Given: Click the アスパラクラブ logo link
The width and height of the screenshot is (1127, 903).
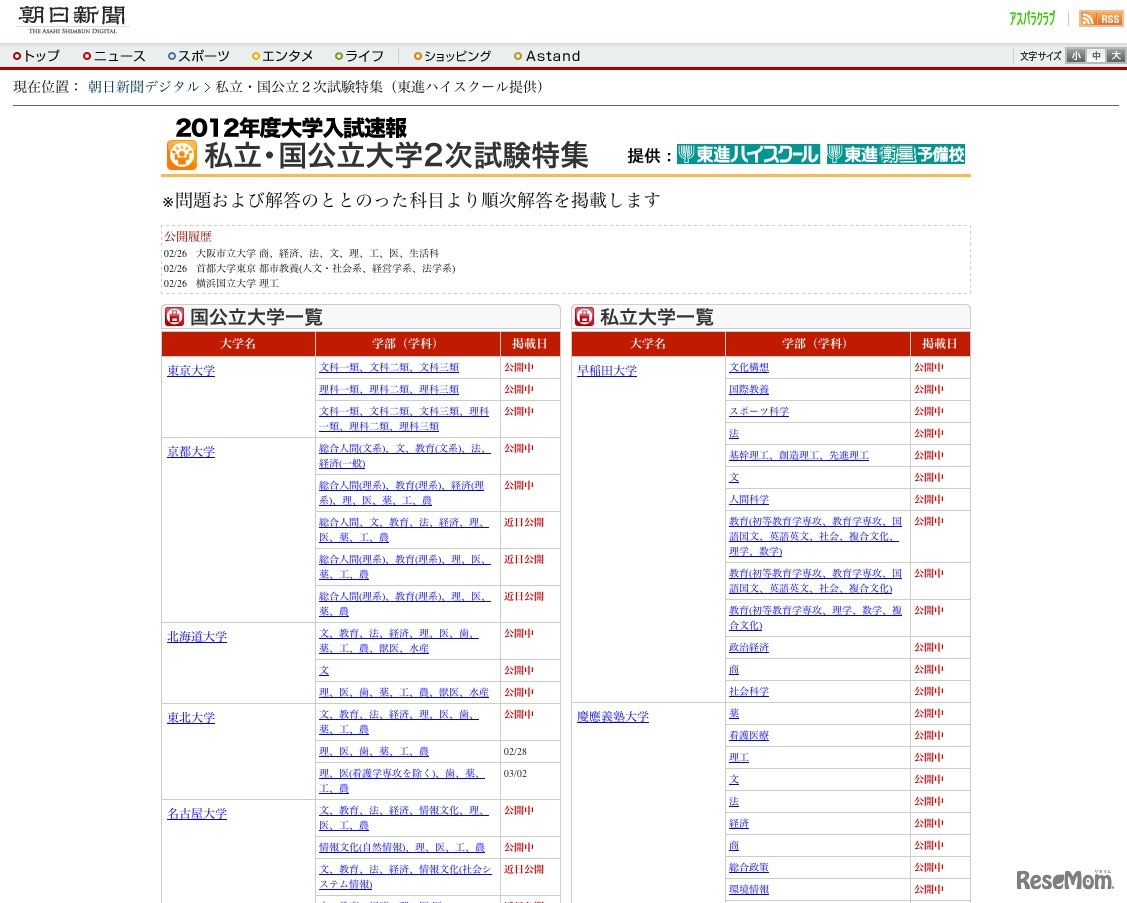Looking at the screenshot, I should (1032, 19).
